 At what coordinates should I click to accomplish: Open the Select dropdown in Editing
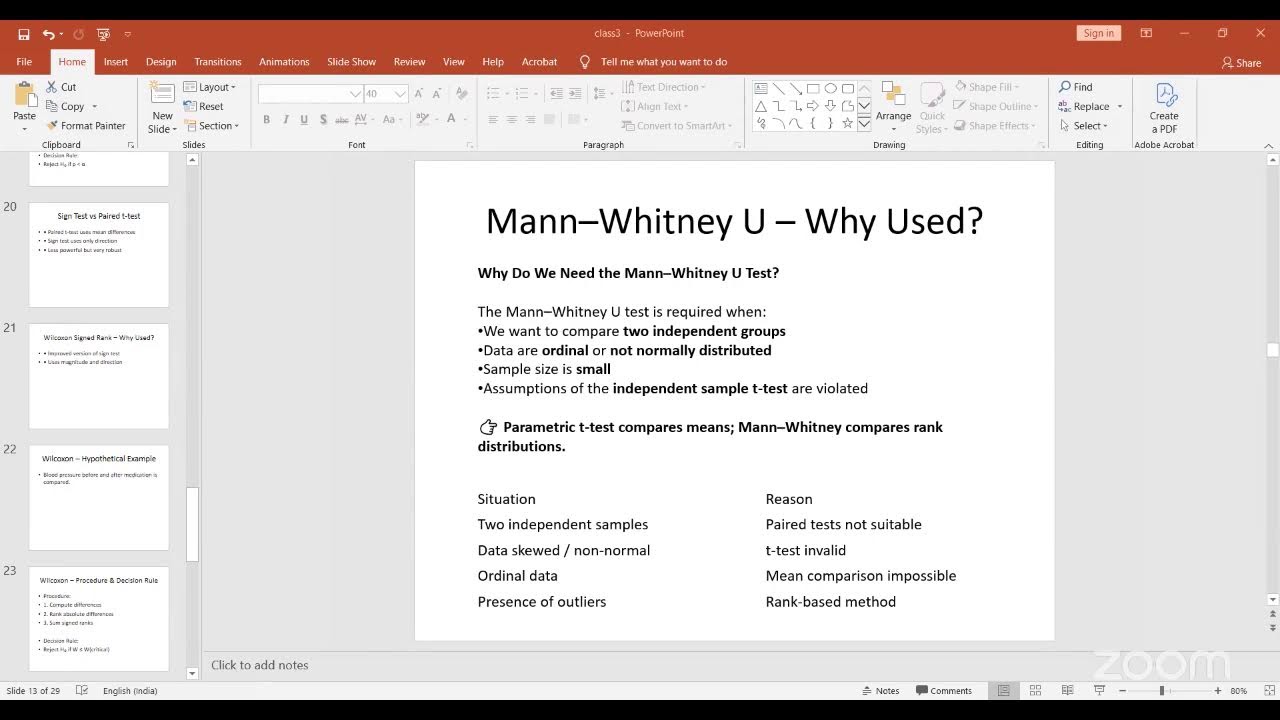(1084, 126)
